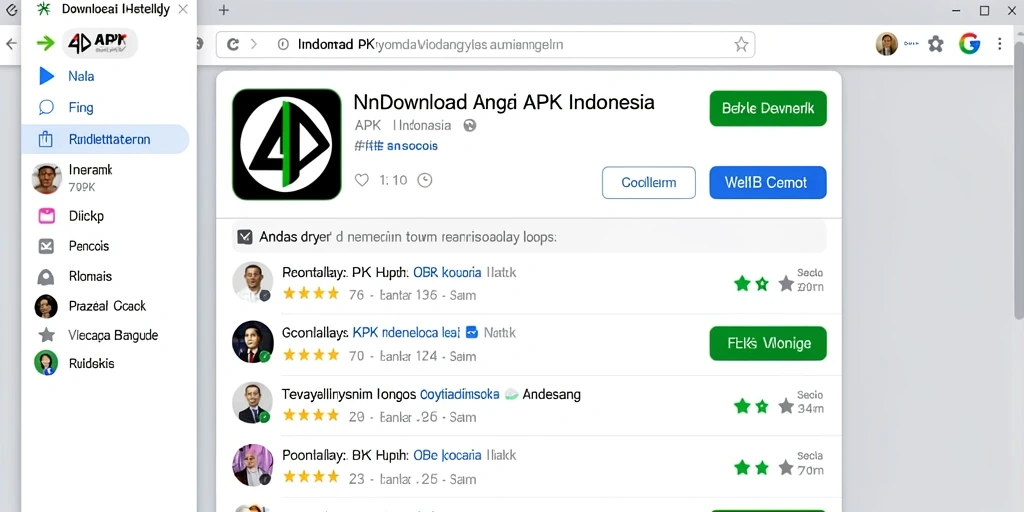Image resolution: width=1024 pixels, height=512 pixels.
Task: Click the Google G icon in toolbar
Action: coord(969,44)
